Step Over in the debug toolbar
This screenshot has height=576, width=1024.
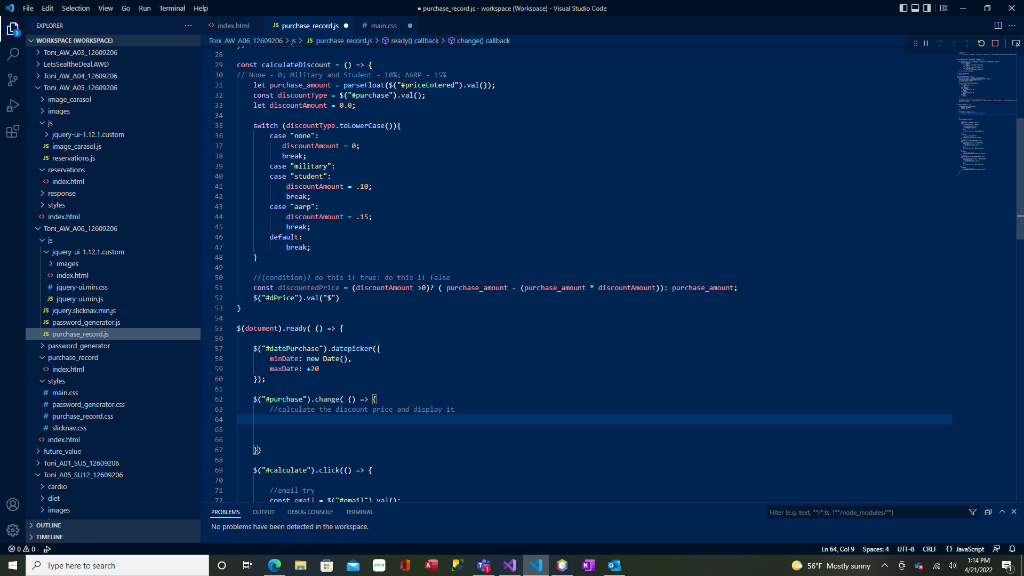[x=939, y=43]
